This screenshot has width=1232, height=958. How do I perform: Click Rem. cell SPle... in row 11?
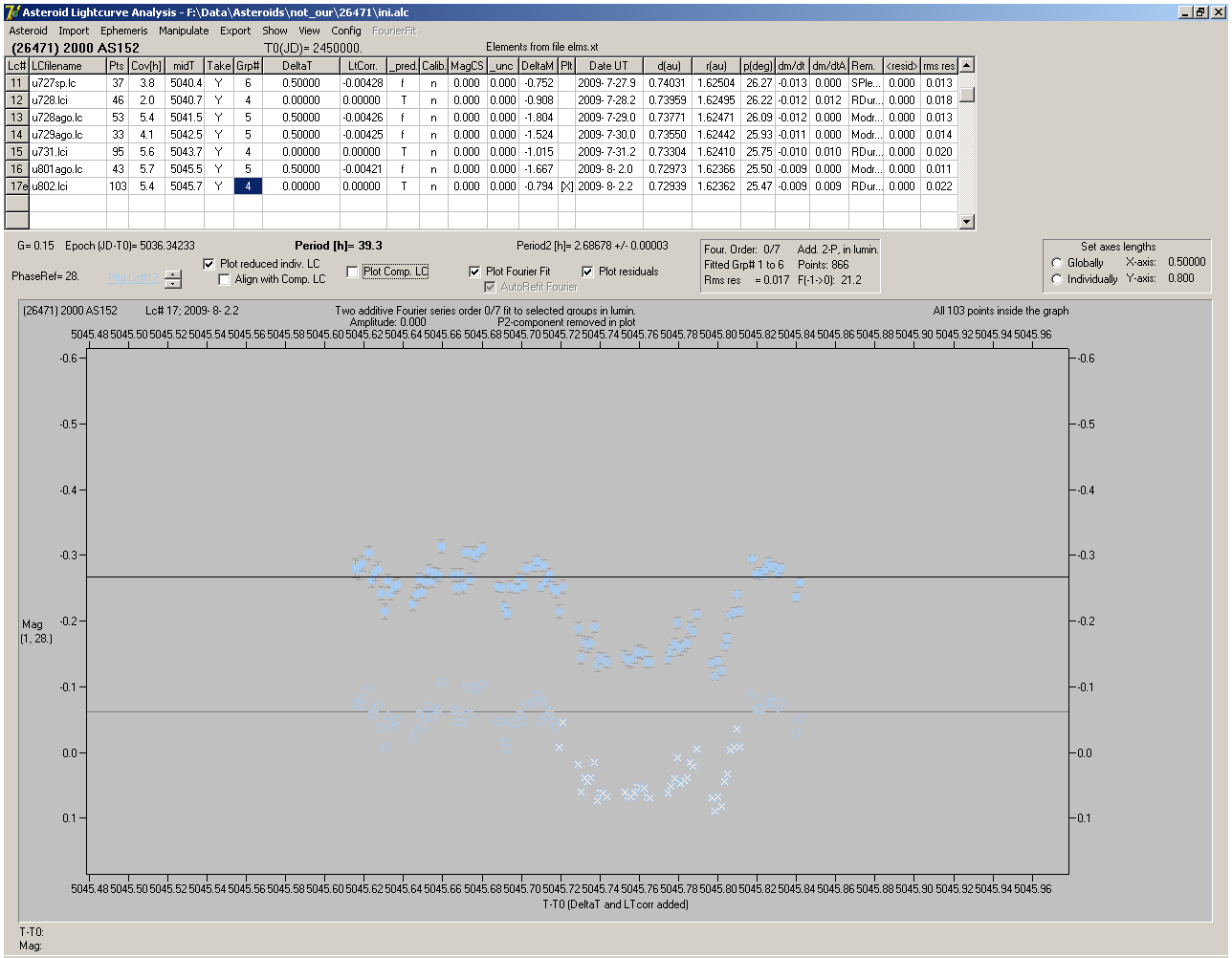click(865, 83)
